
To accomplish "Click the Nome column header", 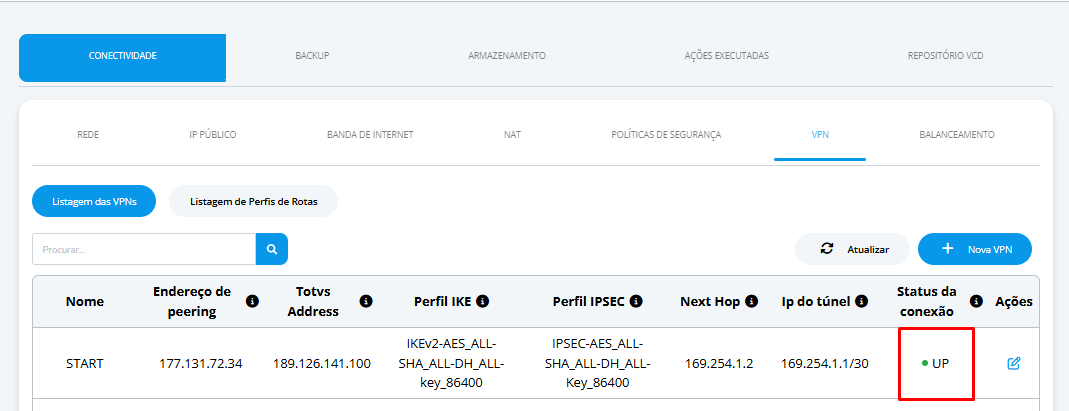I will point(85,301).
